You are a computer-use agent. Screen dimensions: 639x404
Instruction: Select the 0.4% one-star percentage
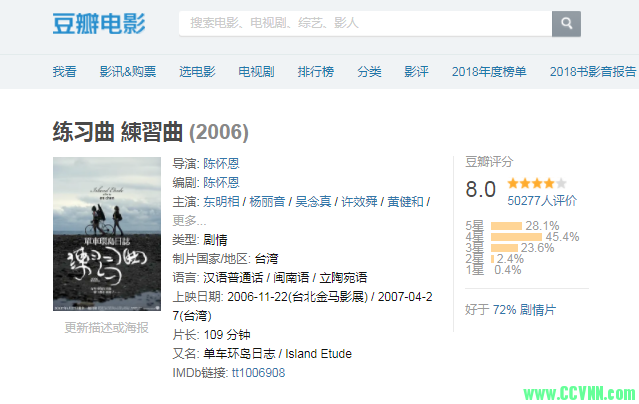pyautogui.click(x=508, y=270)
